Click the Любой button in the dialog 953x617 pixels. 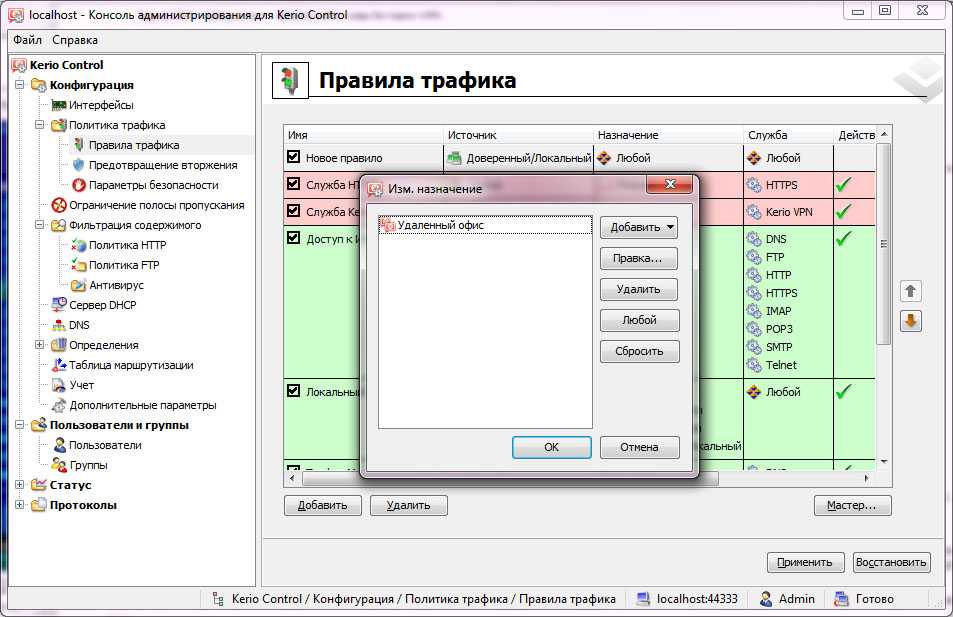pos(639,320)
